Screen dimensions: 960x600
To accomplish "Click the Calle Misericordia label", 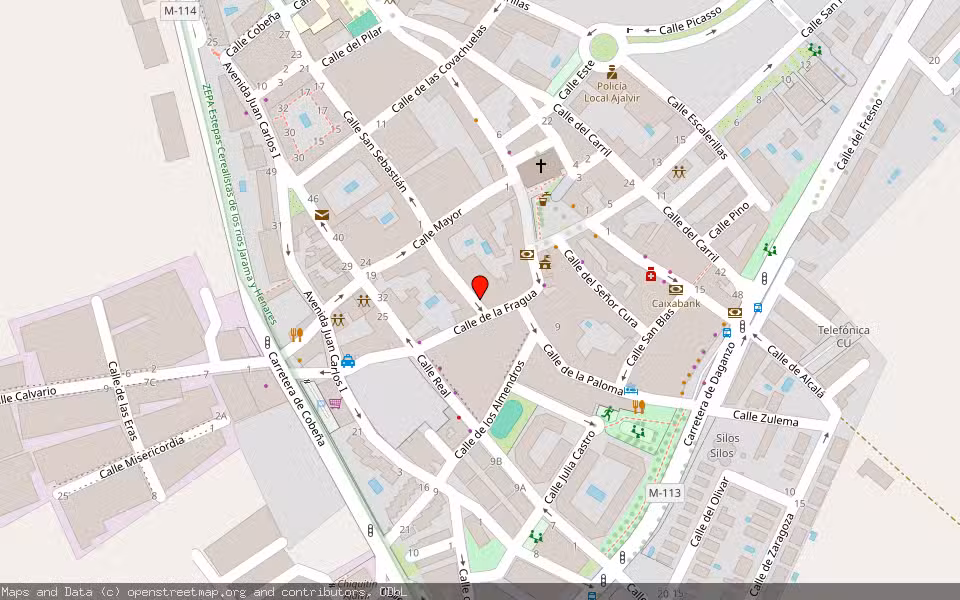I will [142, 457].
